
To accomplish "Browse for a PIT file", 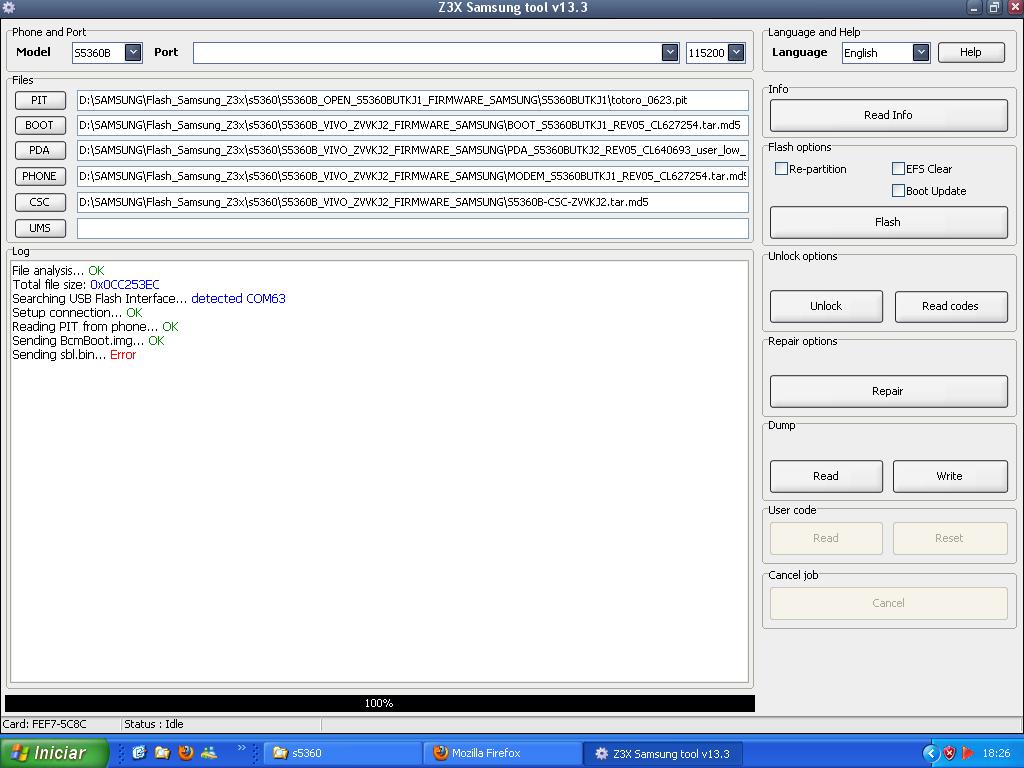I will [x=40, y=100].
